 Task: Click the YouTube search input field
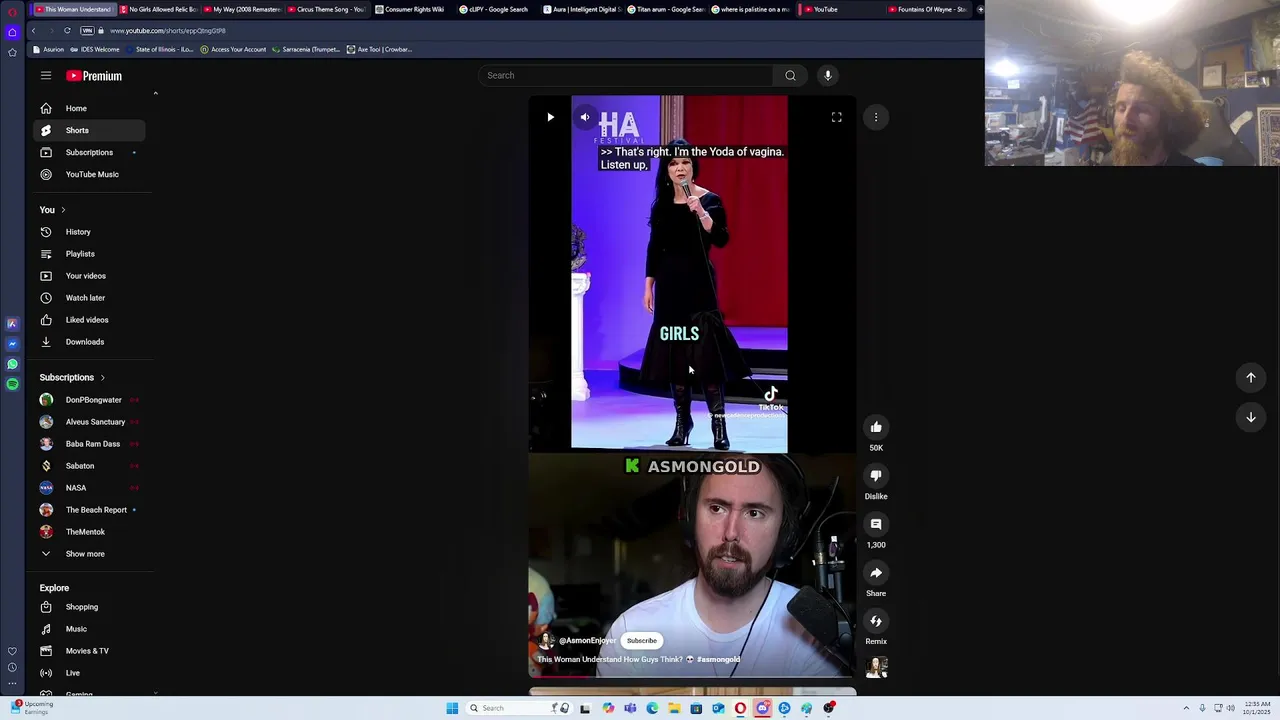628,75
